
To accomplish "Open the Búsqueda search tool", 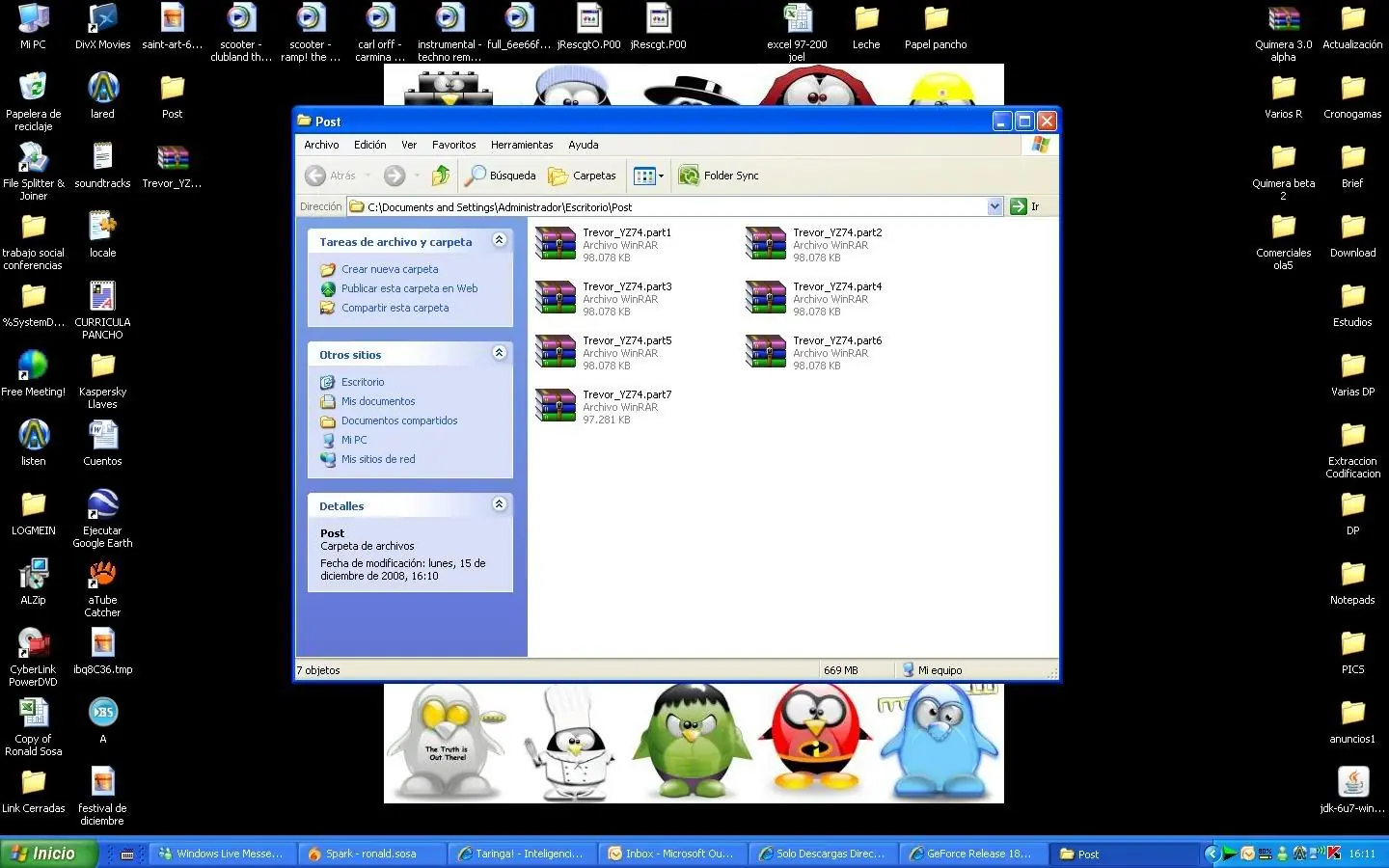I will coord(501,176).
